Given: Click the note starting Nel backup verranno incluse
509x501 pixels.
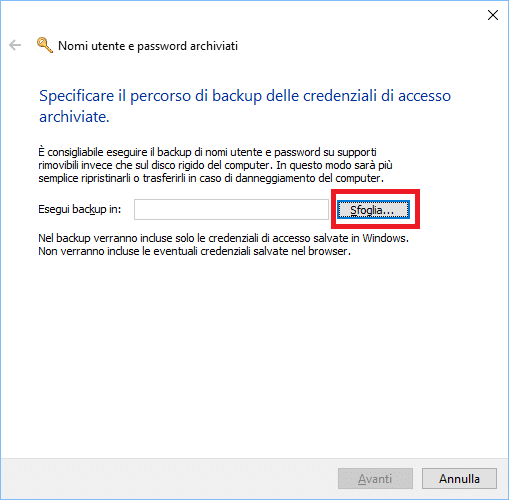Looking at the screenshot, I should pyautogui.click(x=223, y=238).
